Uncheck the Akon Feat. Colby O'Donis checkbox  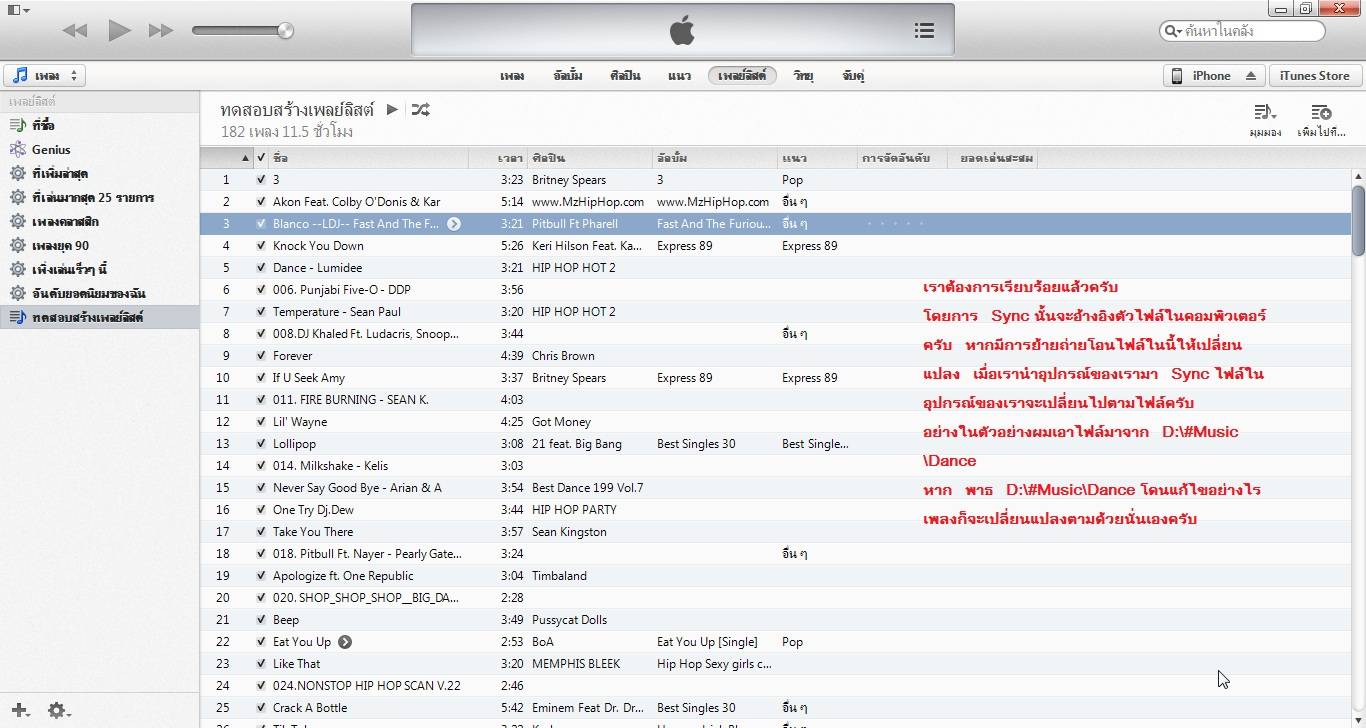[x=261, y=202]
